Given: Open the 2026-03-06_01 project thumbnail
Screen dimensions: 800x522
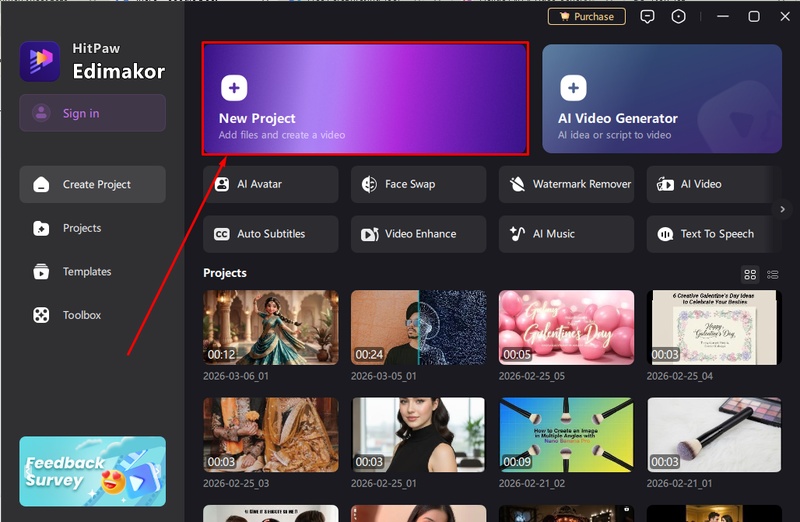Looking at the screenshot, I should (270, 327).
